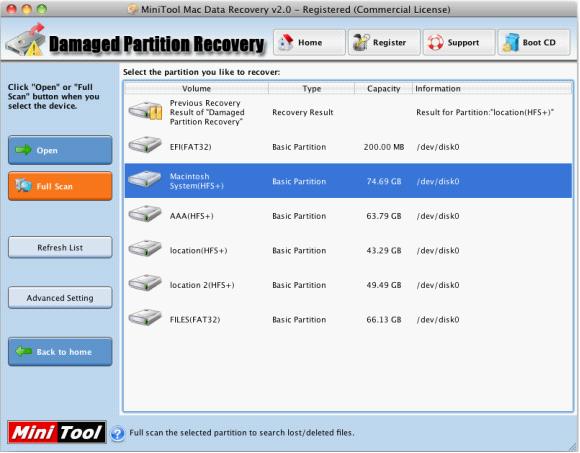
Task: Open the Register dialog button
Action: (384, 43)
